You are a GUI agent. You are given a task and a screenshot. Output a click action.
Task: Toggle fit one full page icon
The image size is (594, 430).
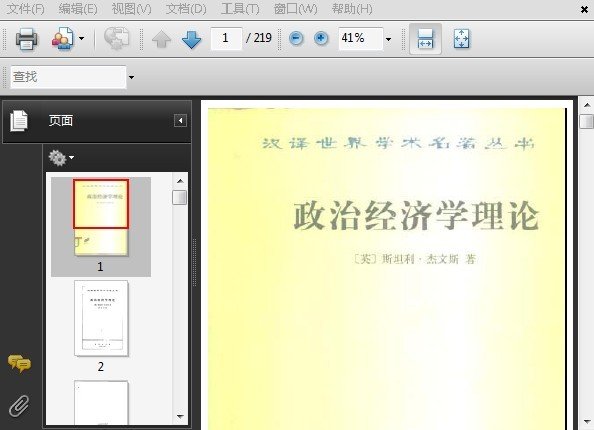pyautogui.click(x=461, y=39)
